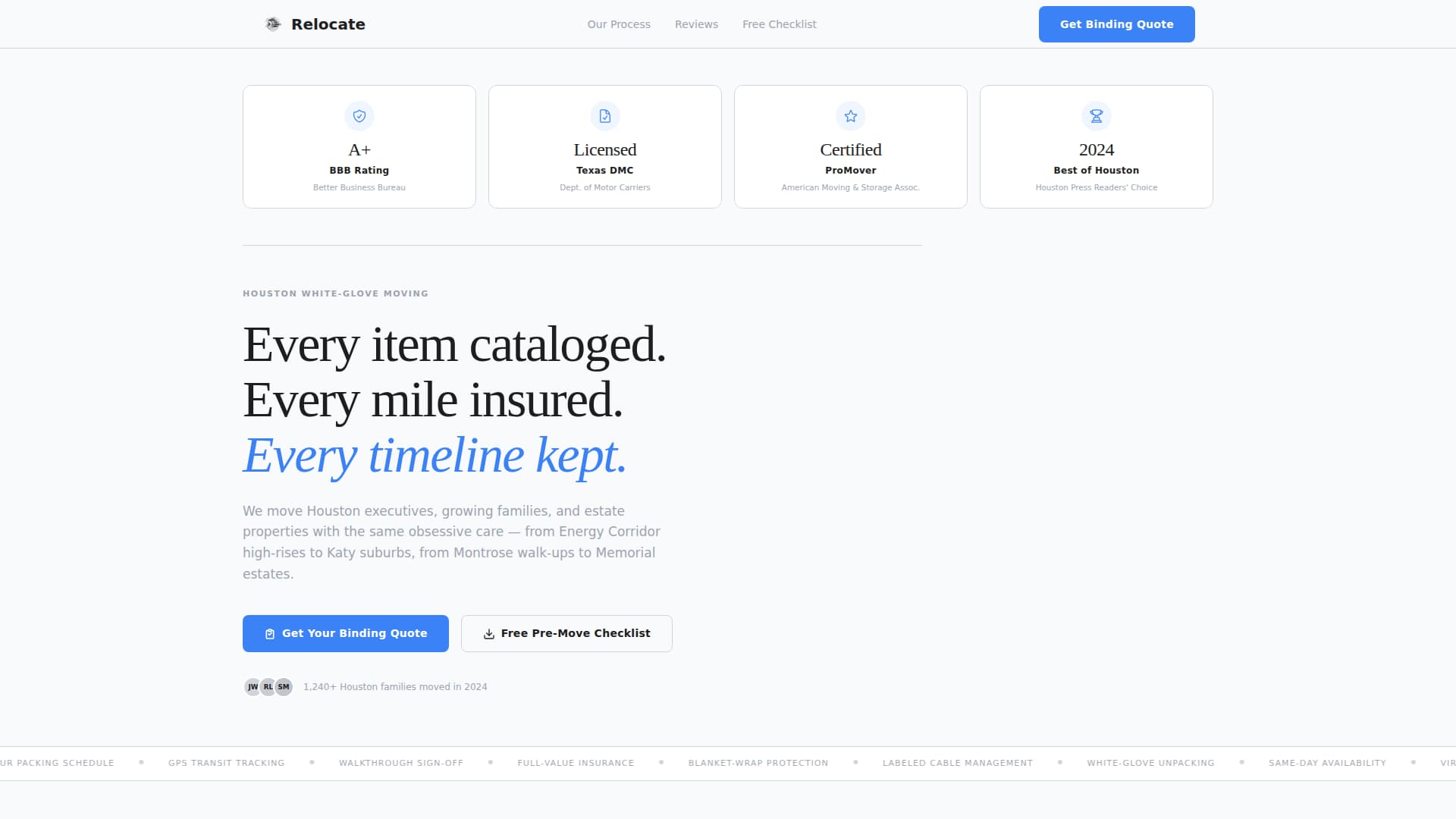
Task: Click GPS Transit Tracking in the ticker
Action: pos(227,763)
